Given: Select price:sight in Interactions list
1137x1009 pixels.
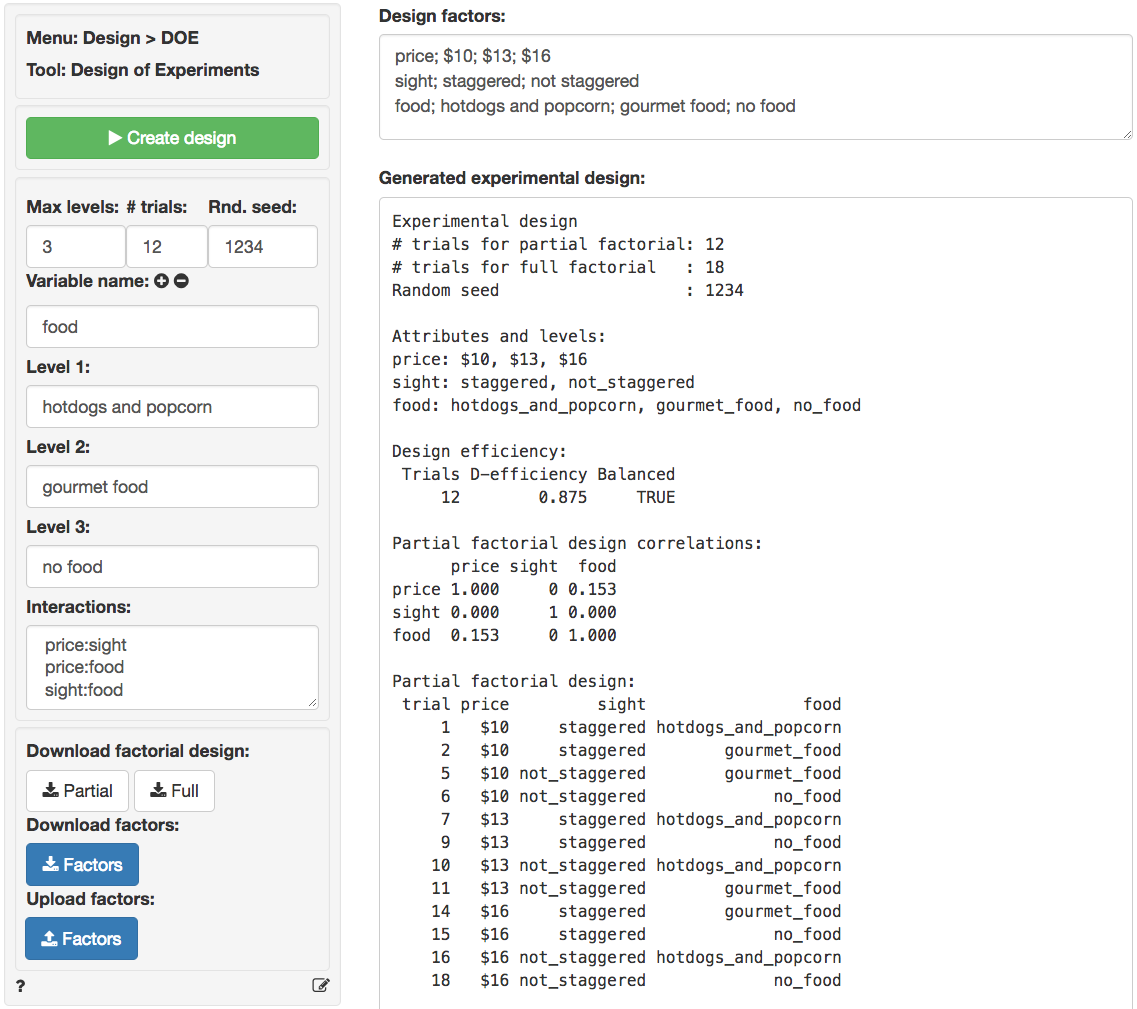Looking at the screenshot, I should pos(86,646).
